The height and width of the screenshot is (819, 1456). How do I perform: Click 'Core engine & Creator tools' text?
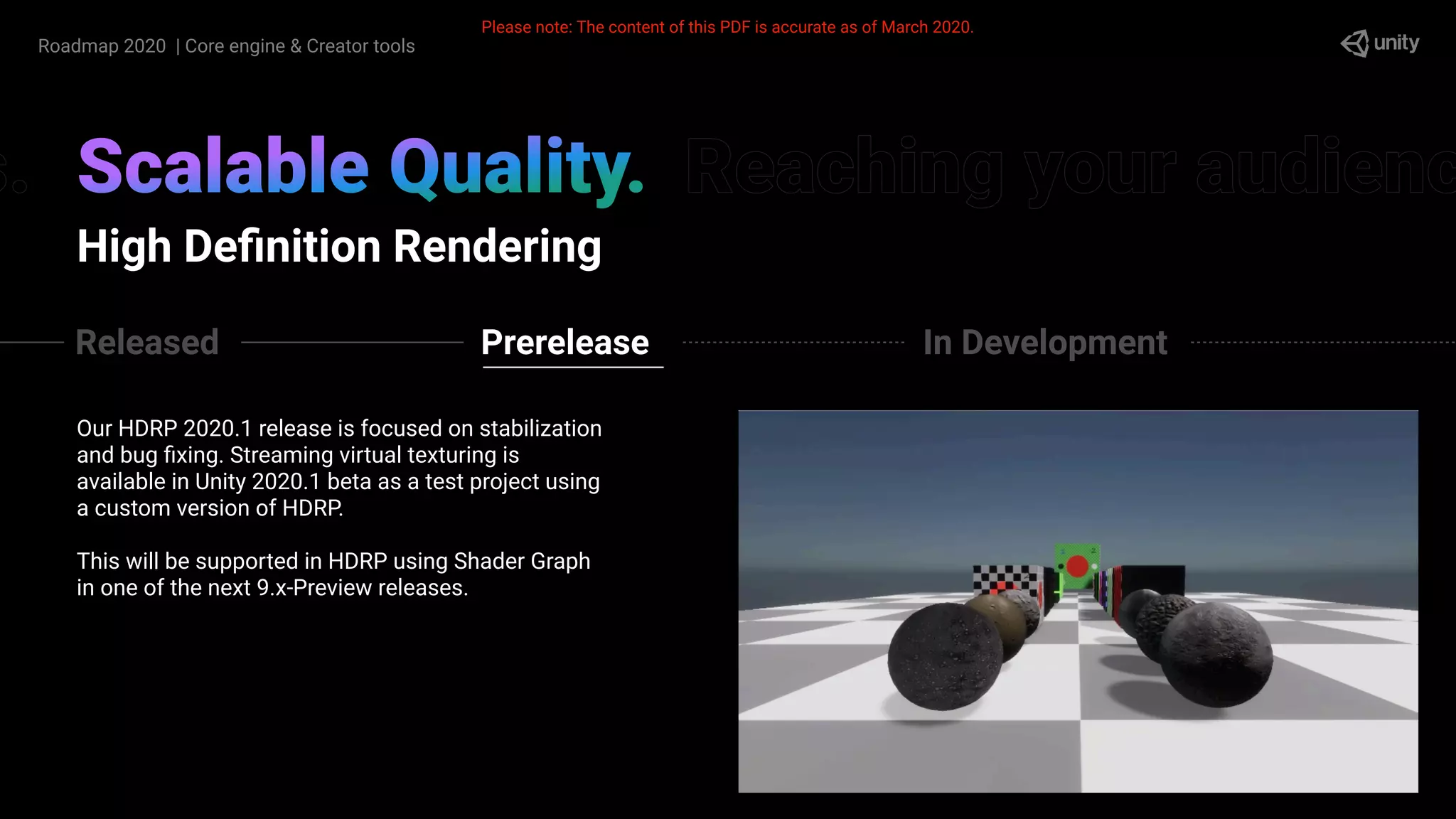tap(300, 46)
